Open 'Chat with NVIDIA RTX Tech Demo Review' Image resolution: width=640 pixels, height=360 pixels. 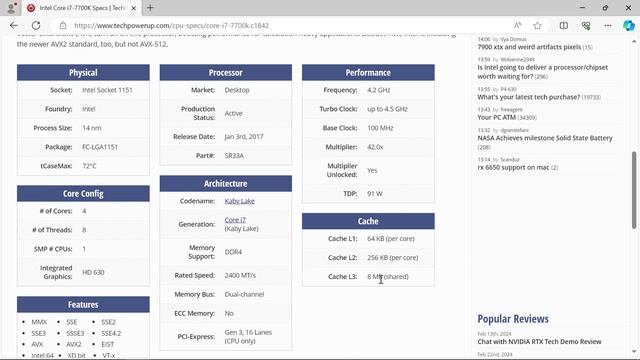539,342
